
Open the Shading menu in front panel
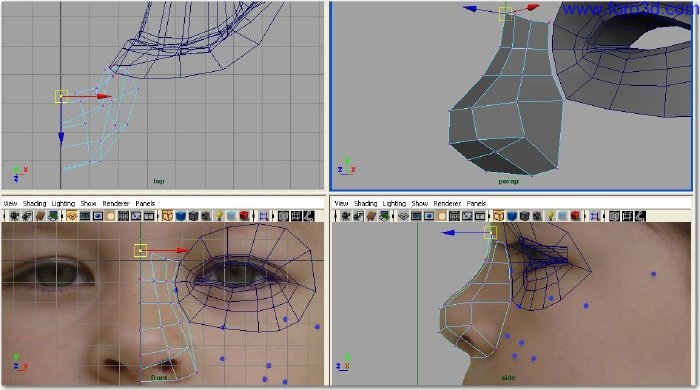(34, 203)
